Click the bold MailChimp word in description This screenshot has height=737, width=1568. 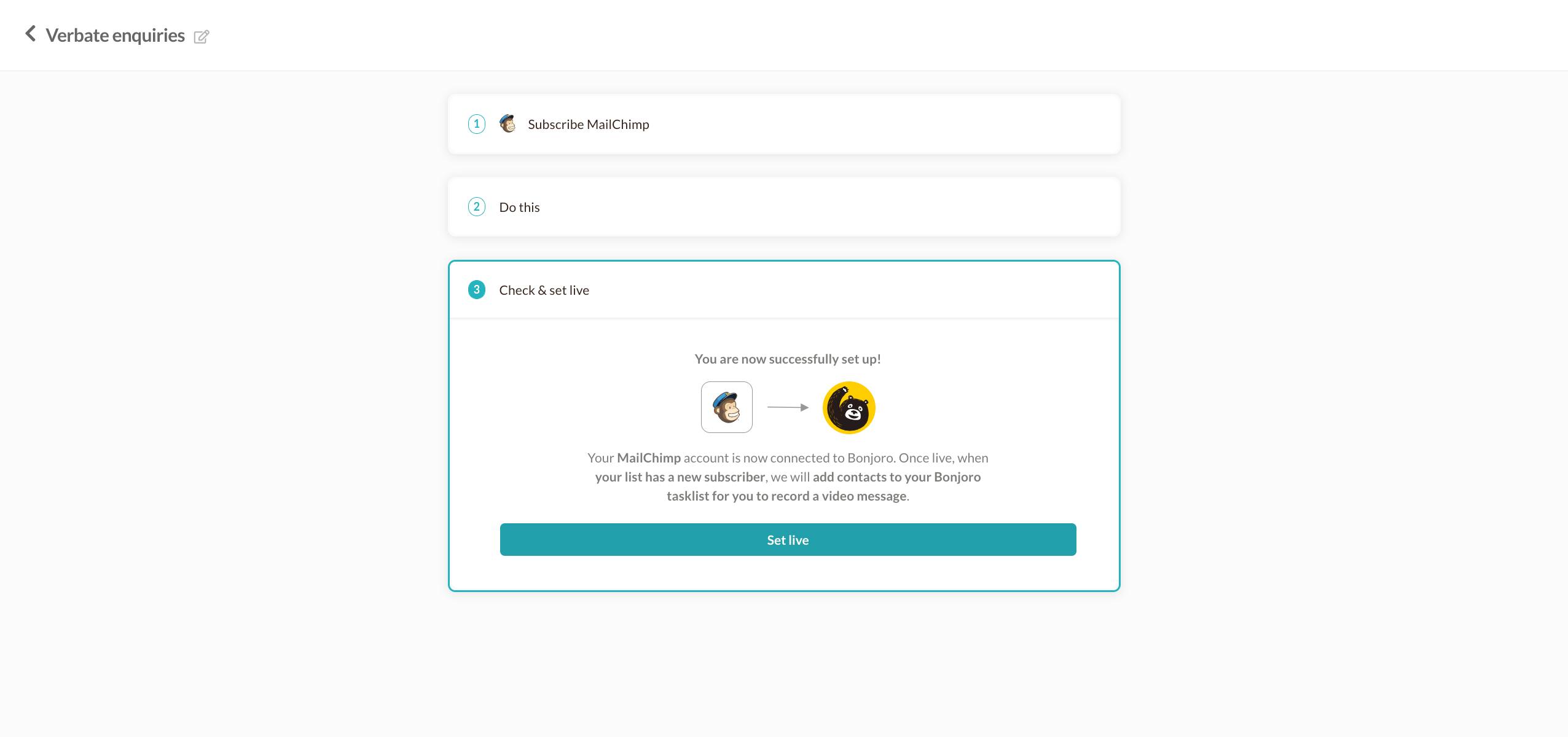[649, 458]
